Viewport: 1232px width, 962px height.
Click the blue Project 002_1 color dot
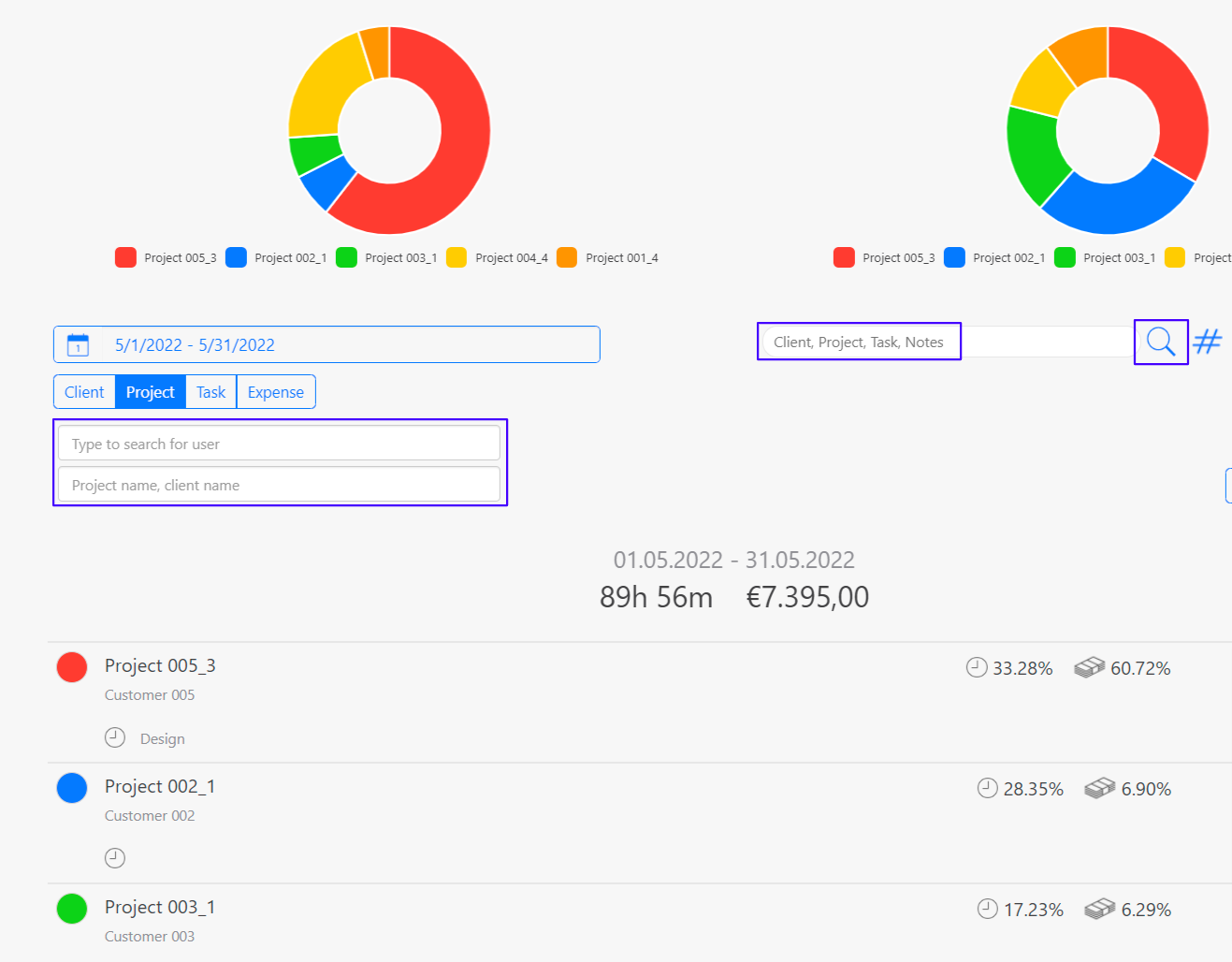coord(72,788)
